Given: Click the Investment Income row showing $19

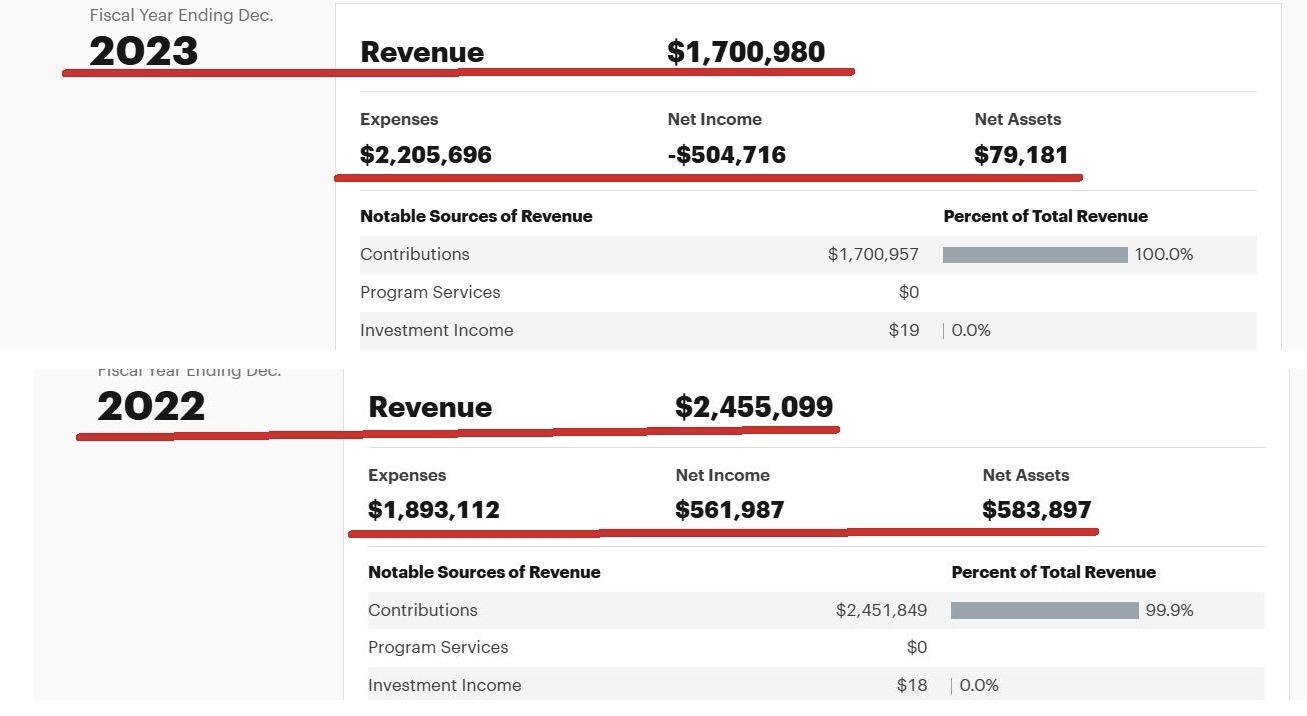Looking at the screenshot, I should (x=437, y=330).
